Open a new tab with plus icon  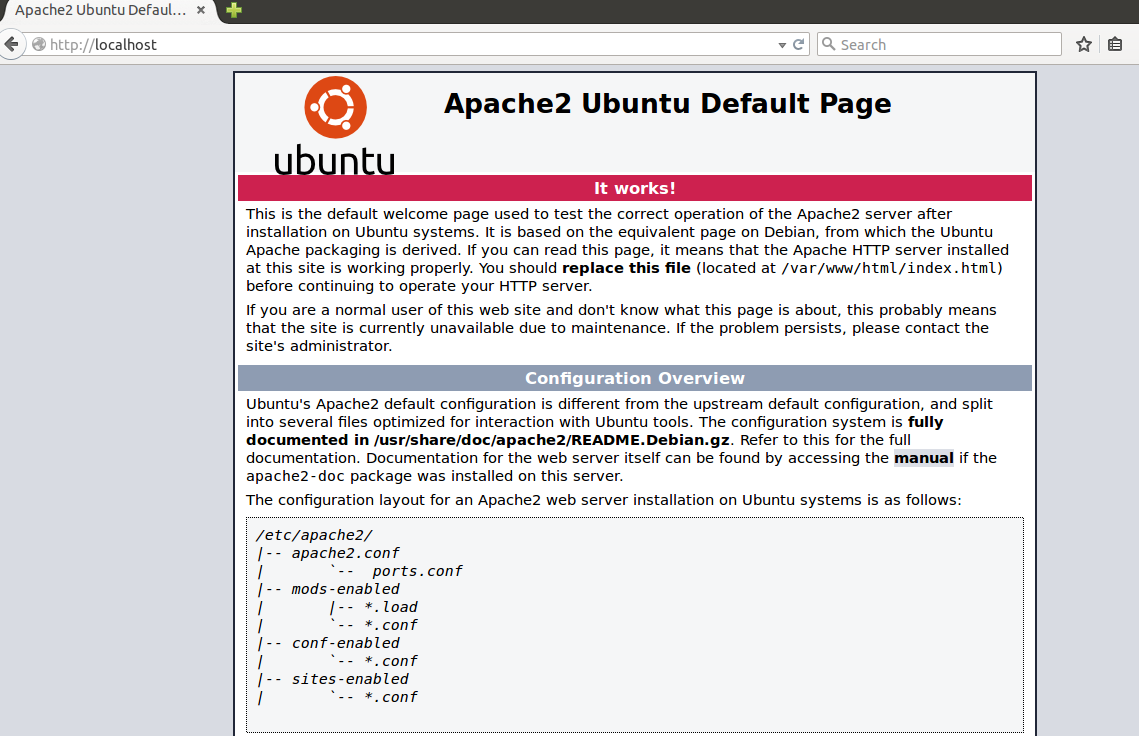pos(234,10)
